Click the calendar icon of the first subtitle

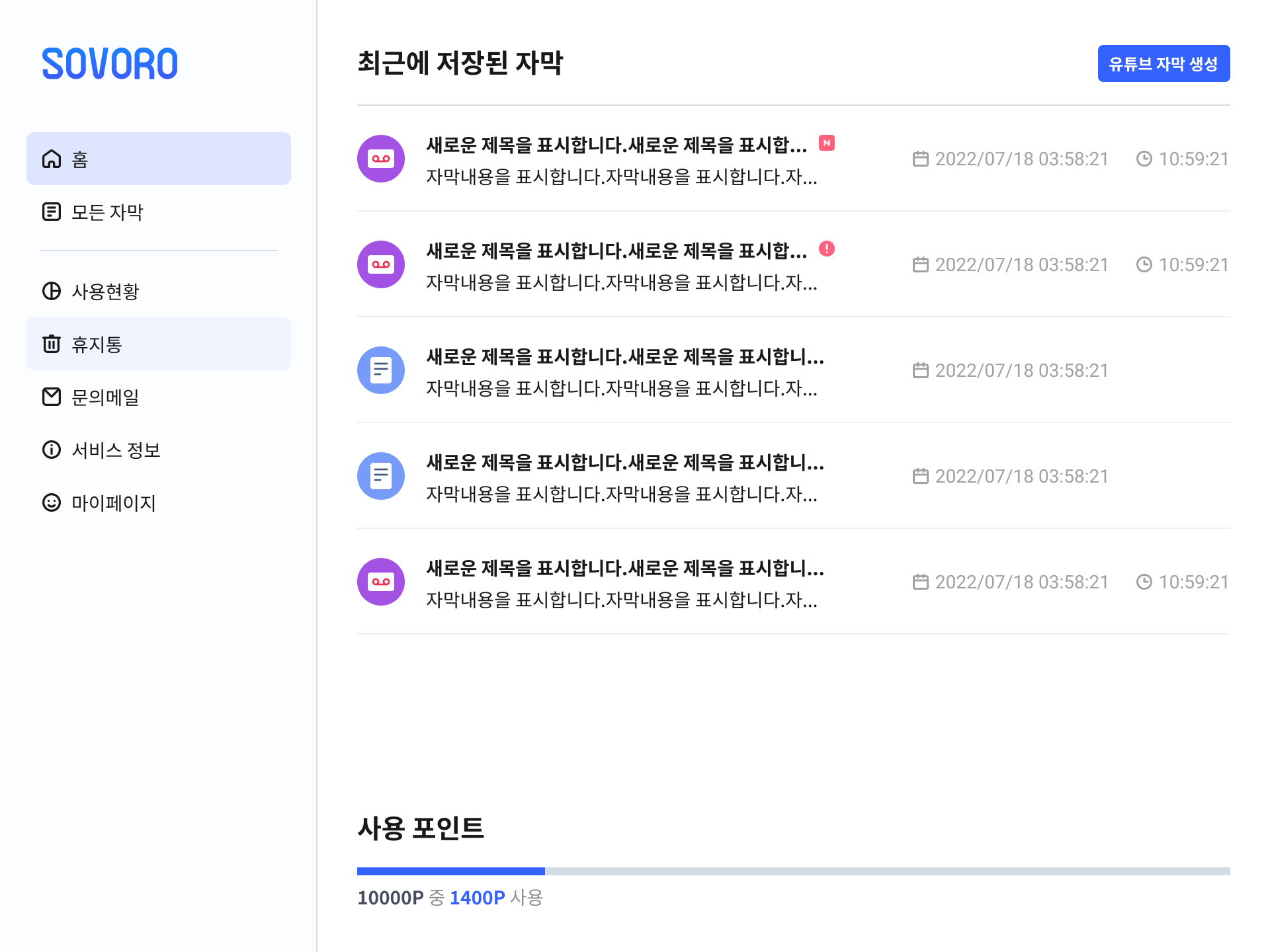[x=920, y=159]
